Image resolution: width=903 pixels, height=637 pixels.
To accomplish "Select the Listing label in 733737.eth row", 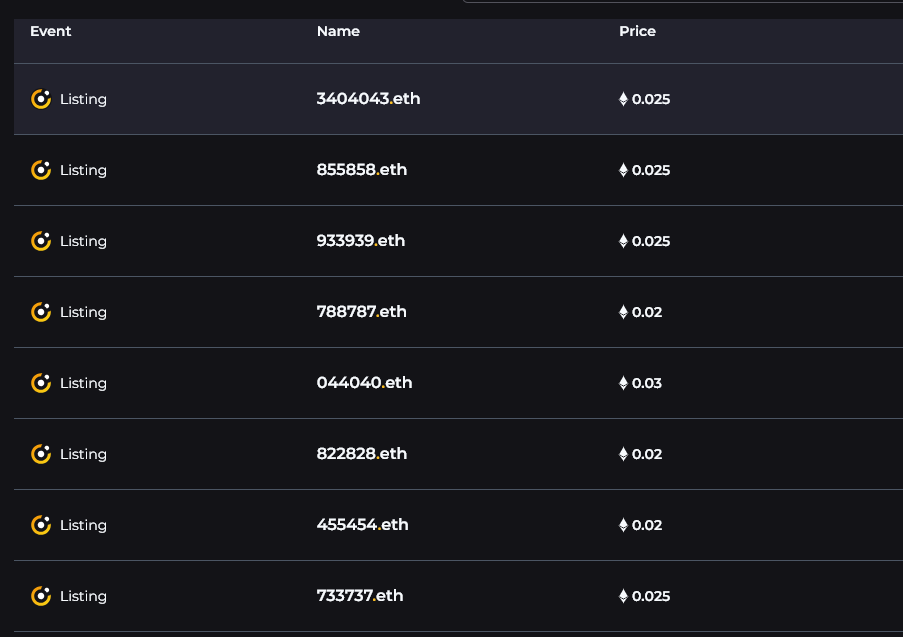I will pos(84,596).
